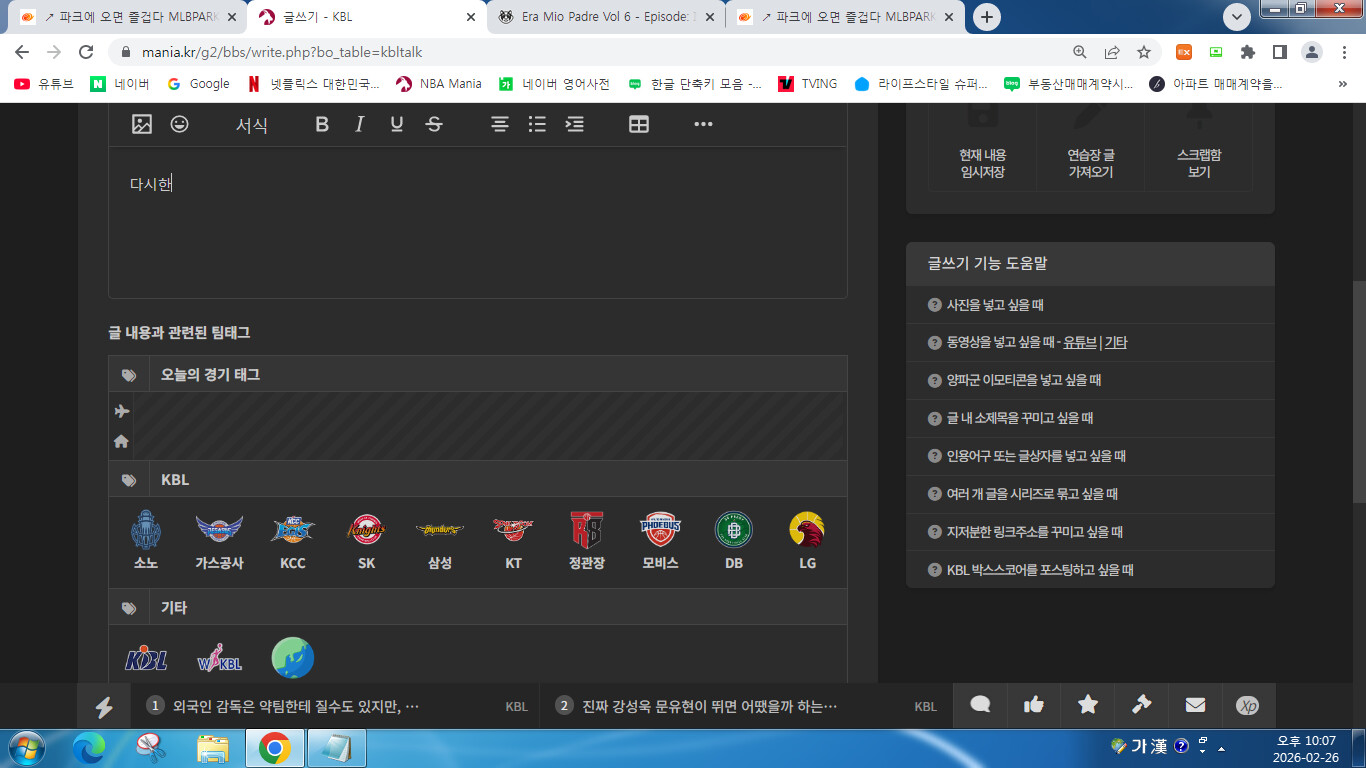Open help for 양파군 이모티콘을 넣고 싶을 때

[1024, 381]
